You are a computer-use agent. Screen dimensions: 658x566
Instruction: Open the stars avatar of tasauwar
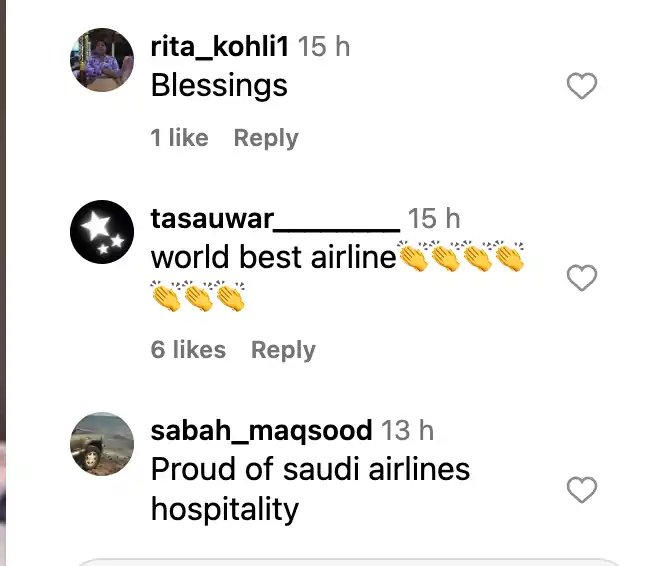point(102,232)
